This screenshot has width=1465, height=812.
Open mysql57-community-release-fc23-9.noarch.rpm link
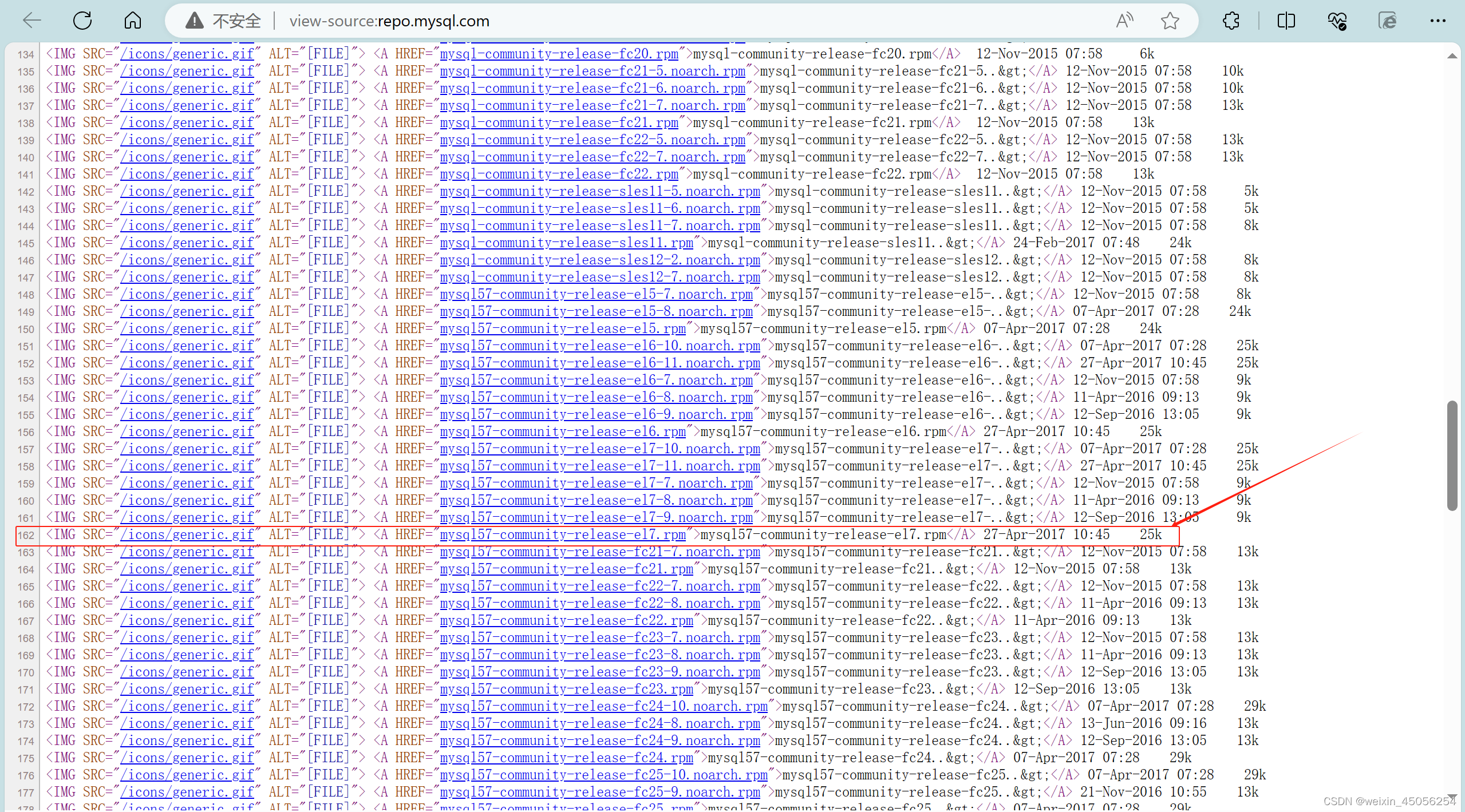(599, 672)
